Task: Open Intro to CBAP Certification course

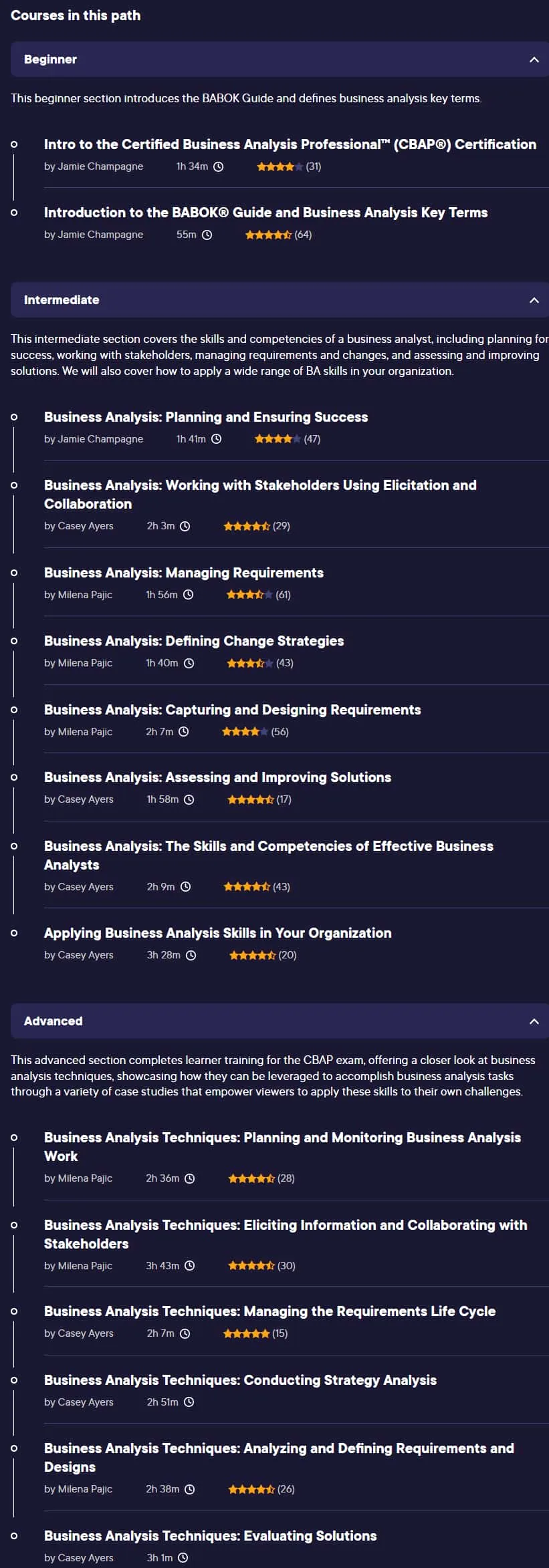Action: pos(290,144)
